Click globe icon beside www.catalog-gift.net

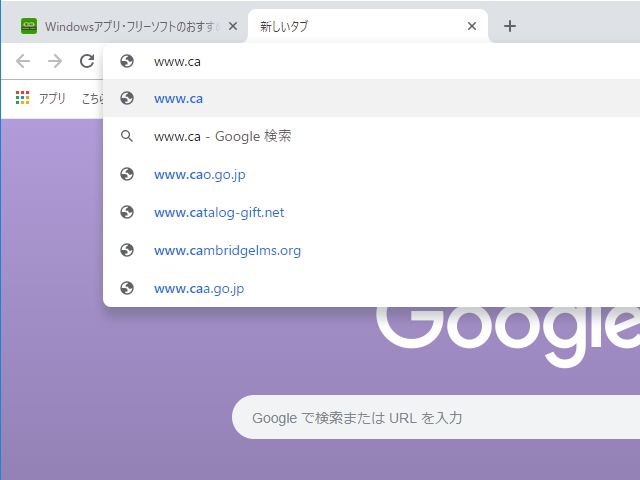point(127,212)
